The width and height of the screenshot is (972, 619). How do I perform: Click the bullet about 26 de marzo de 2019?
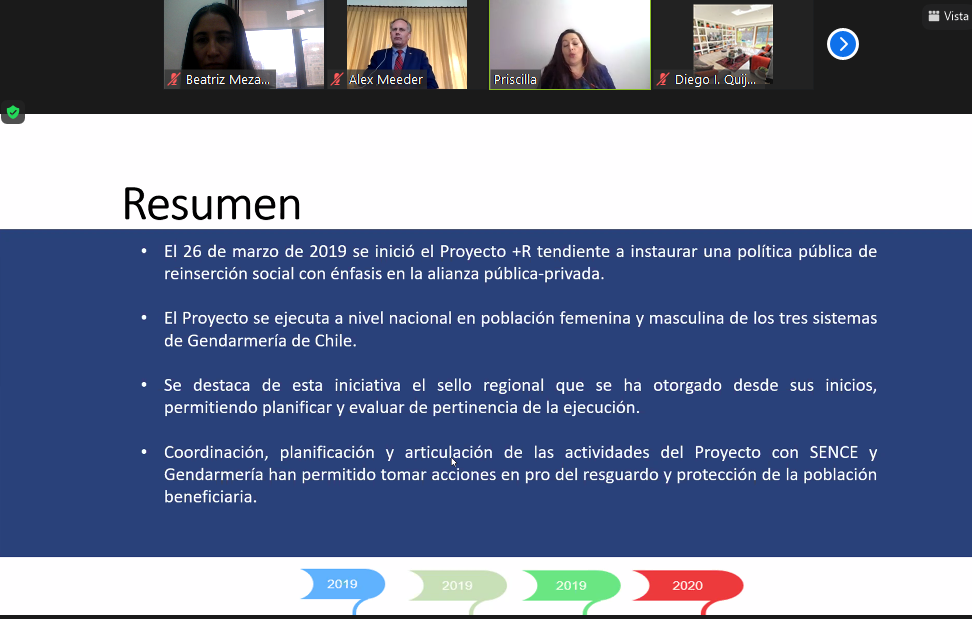click(x=520, y=262)
